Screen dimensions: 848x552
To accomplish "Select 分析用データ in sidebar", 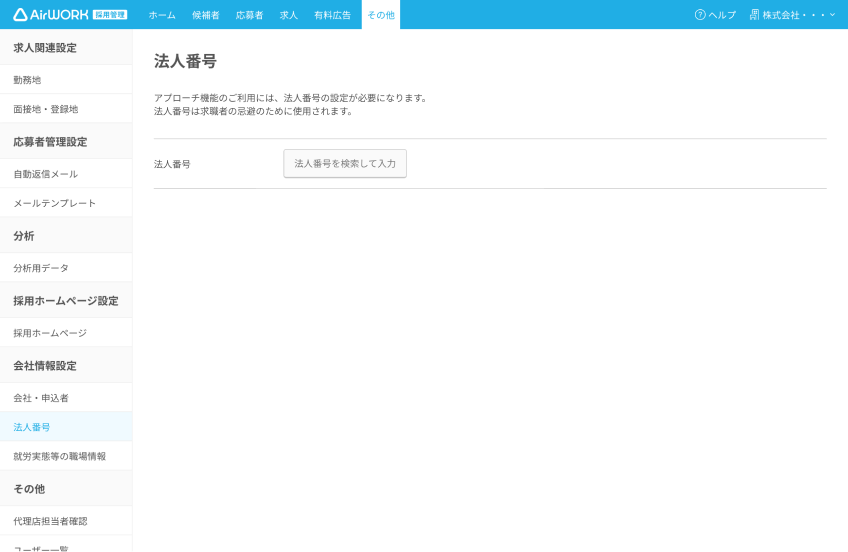I will click(x=66, y=268).
